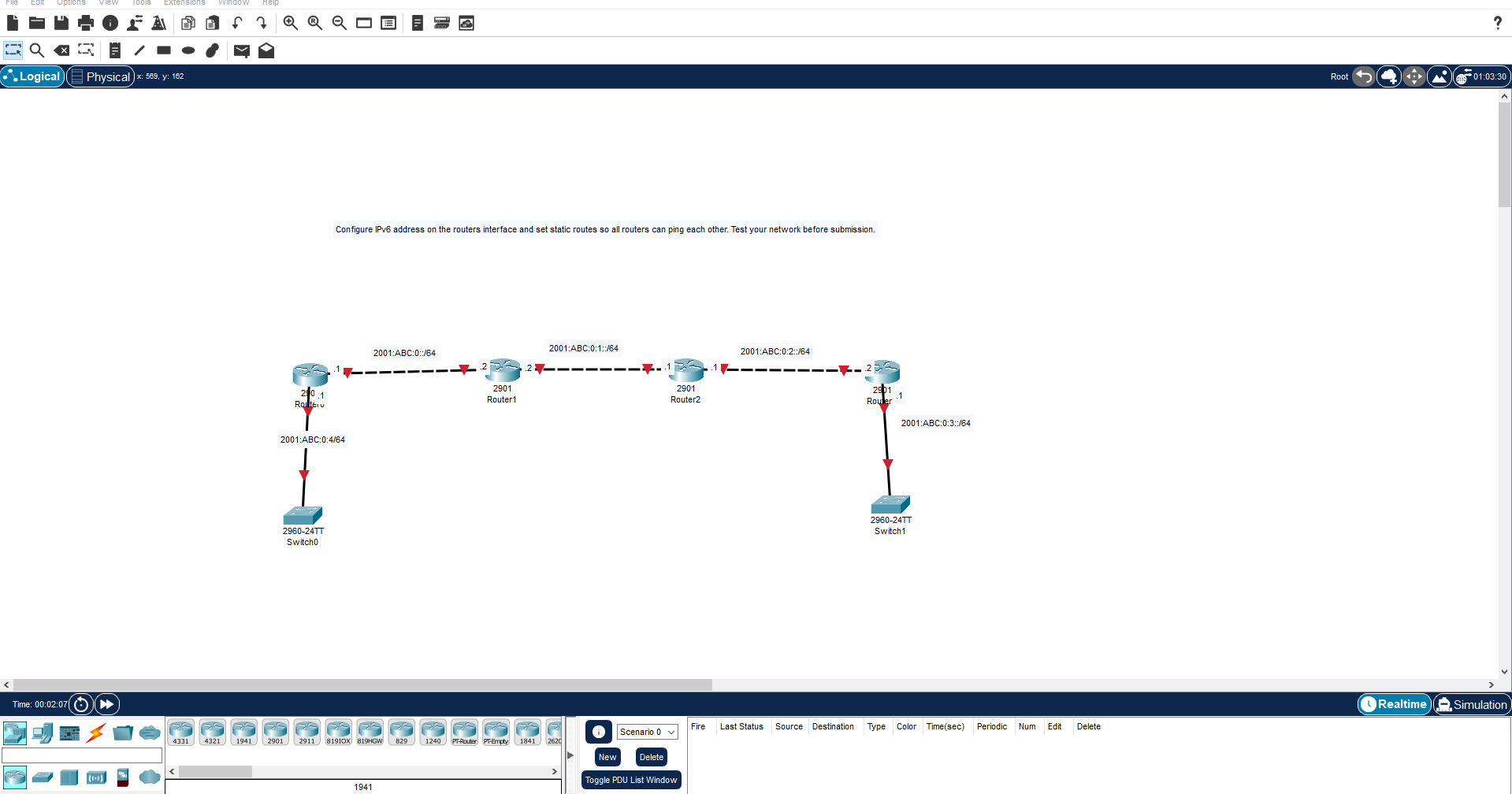
Task: Select the Draw Line tool
Action: pyautogui.click(x=139, y=50)
